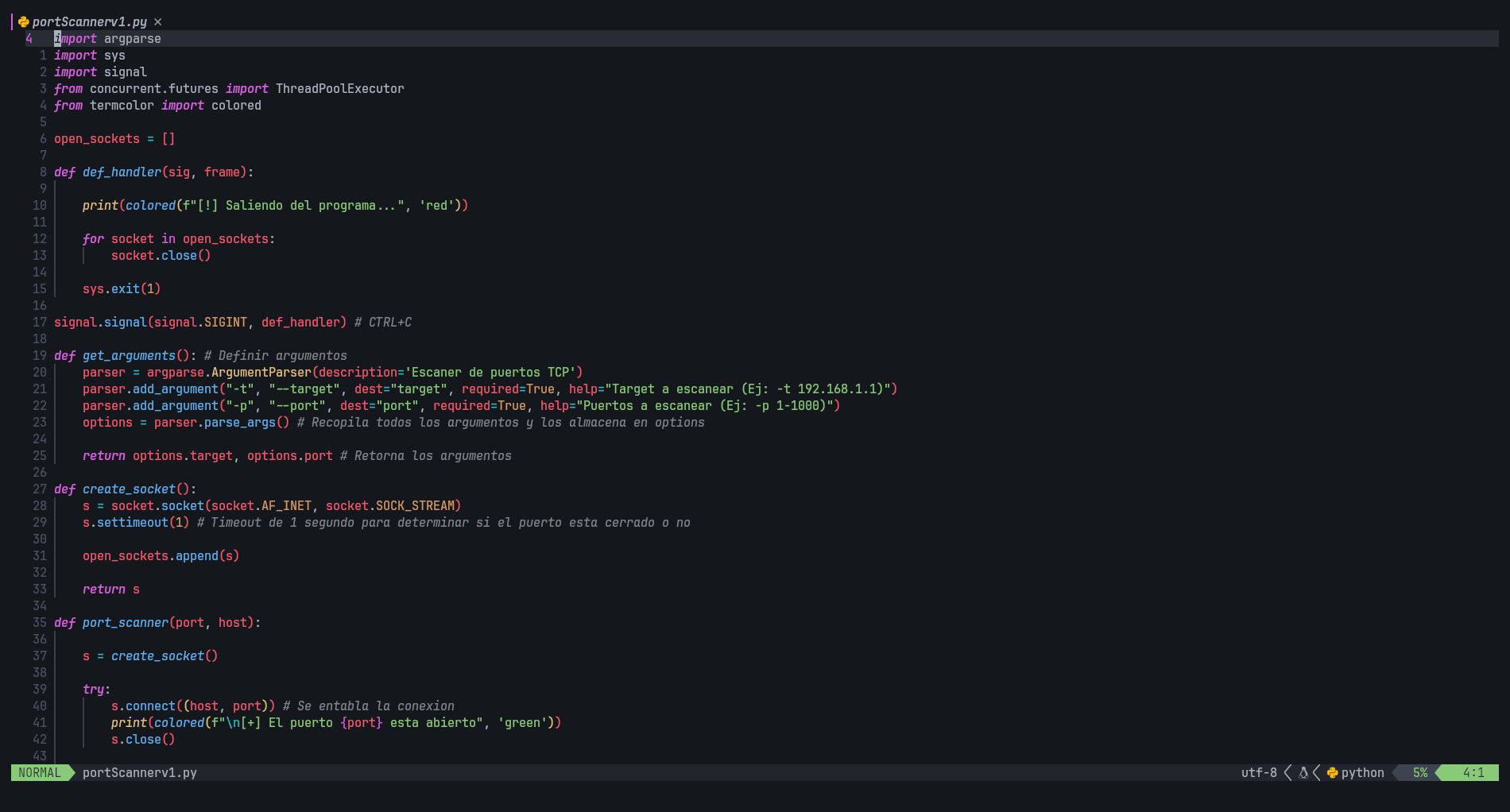
Task: Click the portScannerv1.py filename in statusline
Action: pos(140,772)
